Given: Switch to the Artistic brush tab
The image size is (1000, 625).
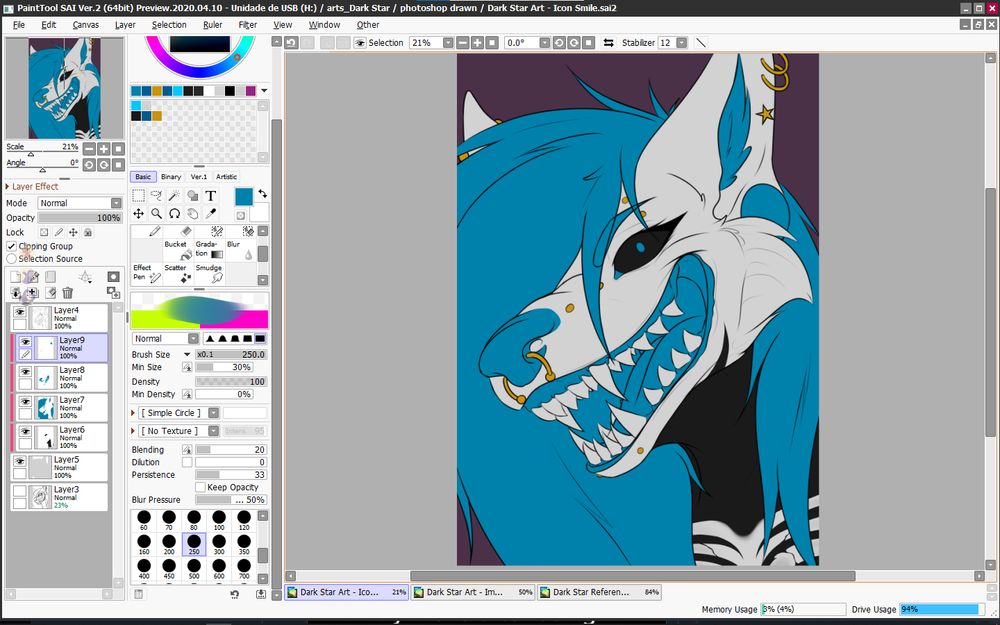Looking at the screenshot, I should [x=227, y=177].
